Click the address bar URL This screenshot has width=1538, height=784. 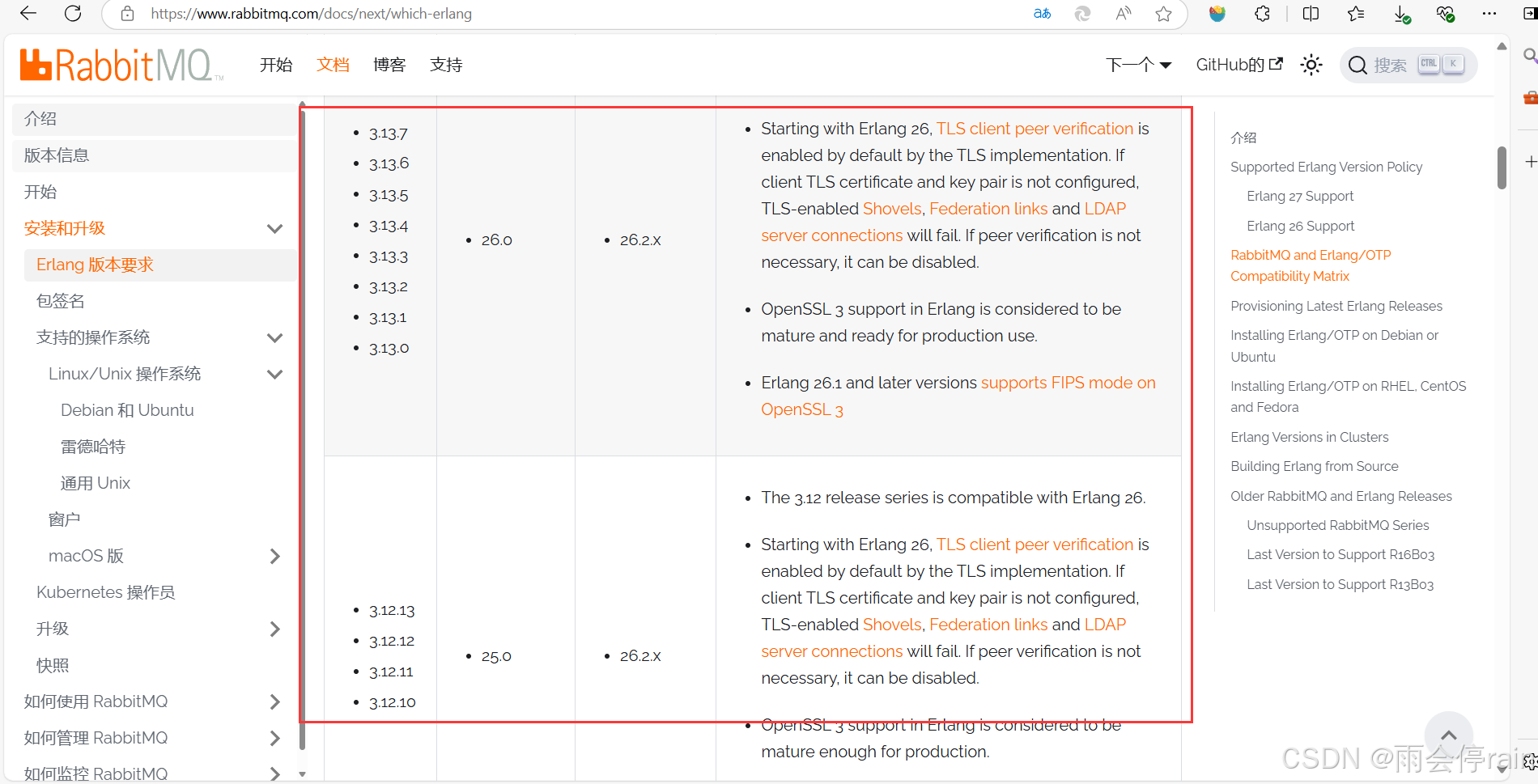[312, 14]
